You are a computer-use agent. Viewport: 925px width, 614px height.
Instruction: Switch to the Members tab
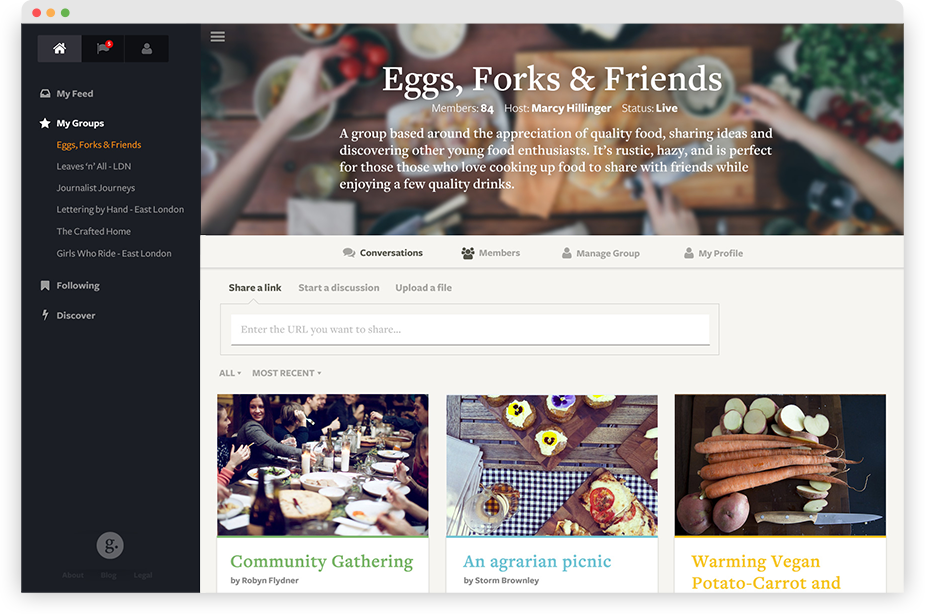pyautogui.click(x=491, y=253)
